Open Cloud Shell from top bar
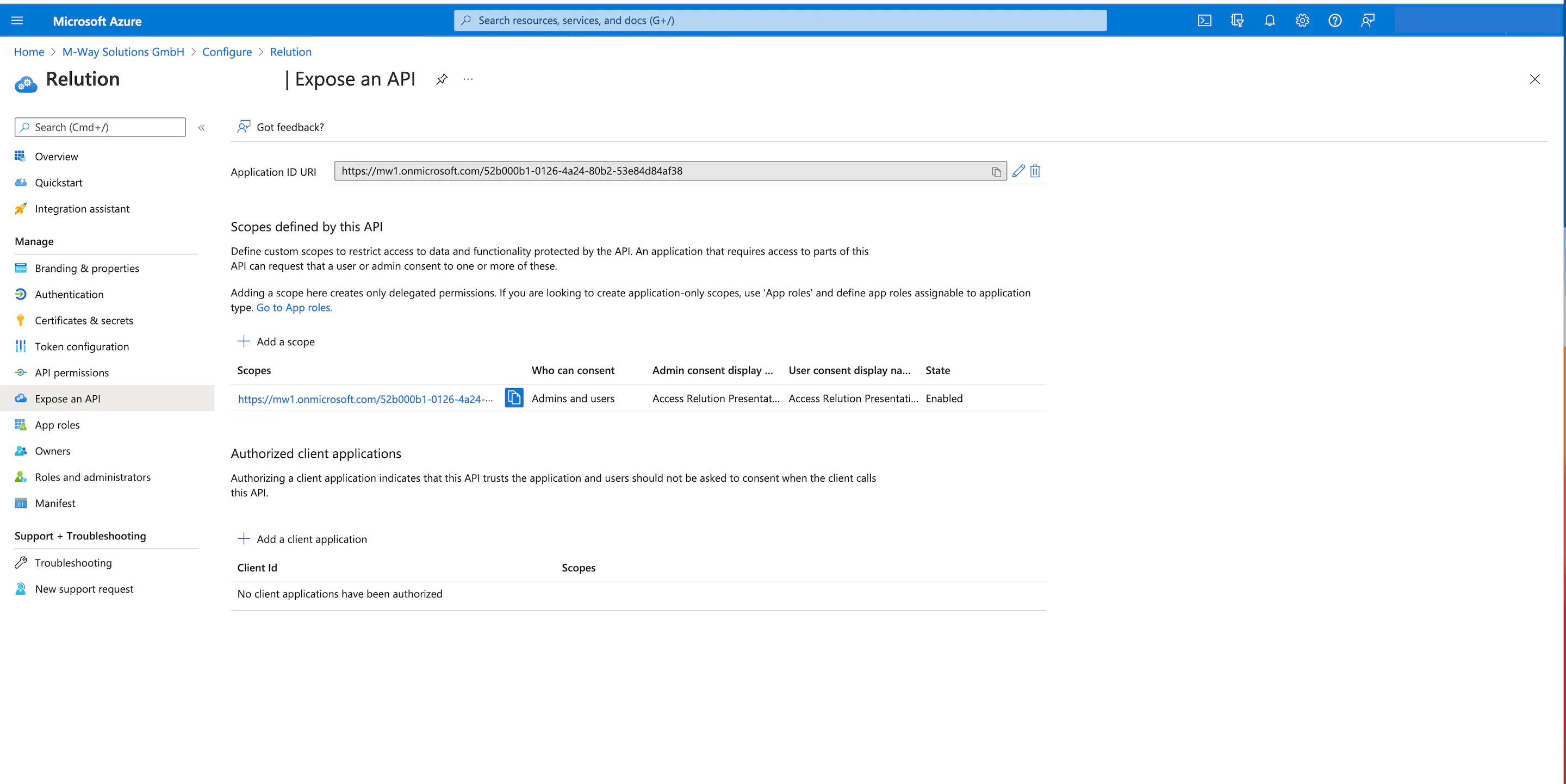This screenshot has height=784, width=1566. pyautogui.click(x=1204, y=21)
